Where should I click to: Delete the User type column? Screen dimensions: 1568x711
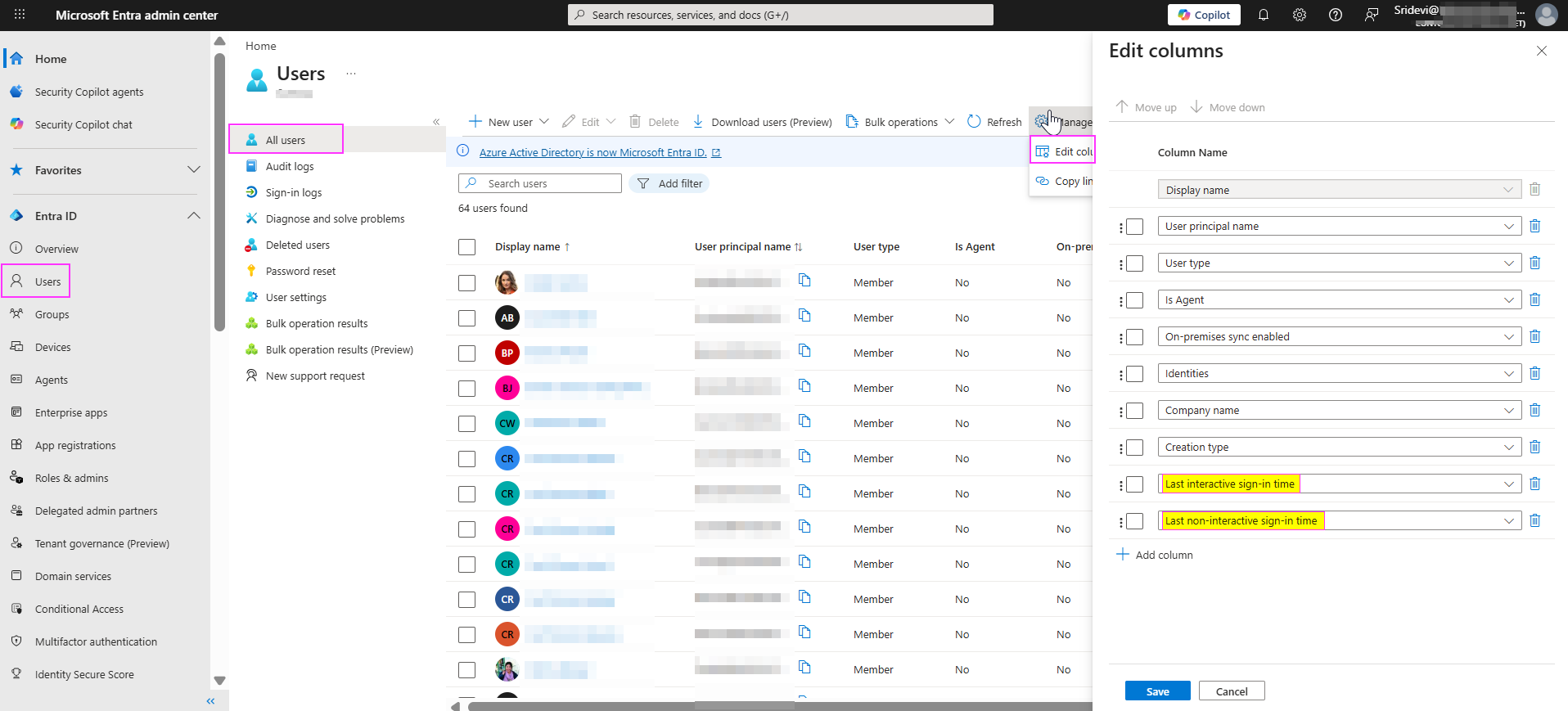1535,263
